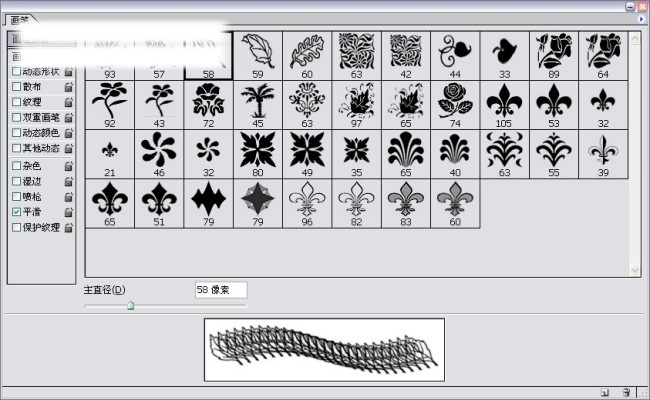The height and width of the screenshot is (400, 650).
Task: Toggle the lock icon beside 动态颜色
Action: pyautogui.click(x=69, y=133)
